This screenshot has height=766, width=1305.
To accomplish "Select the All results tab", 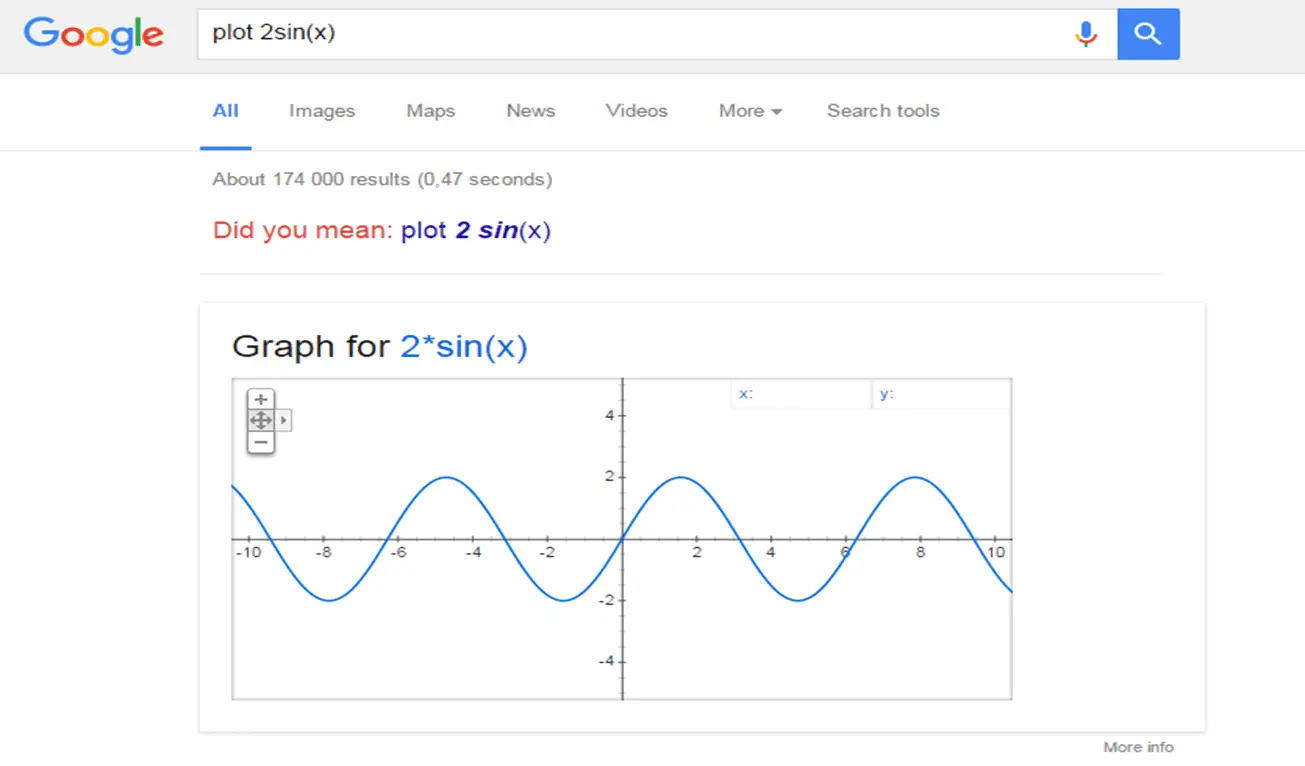I will 226,111.
